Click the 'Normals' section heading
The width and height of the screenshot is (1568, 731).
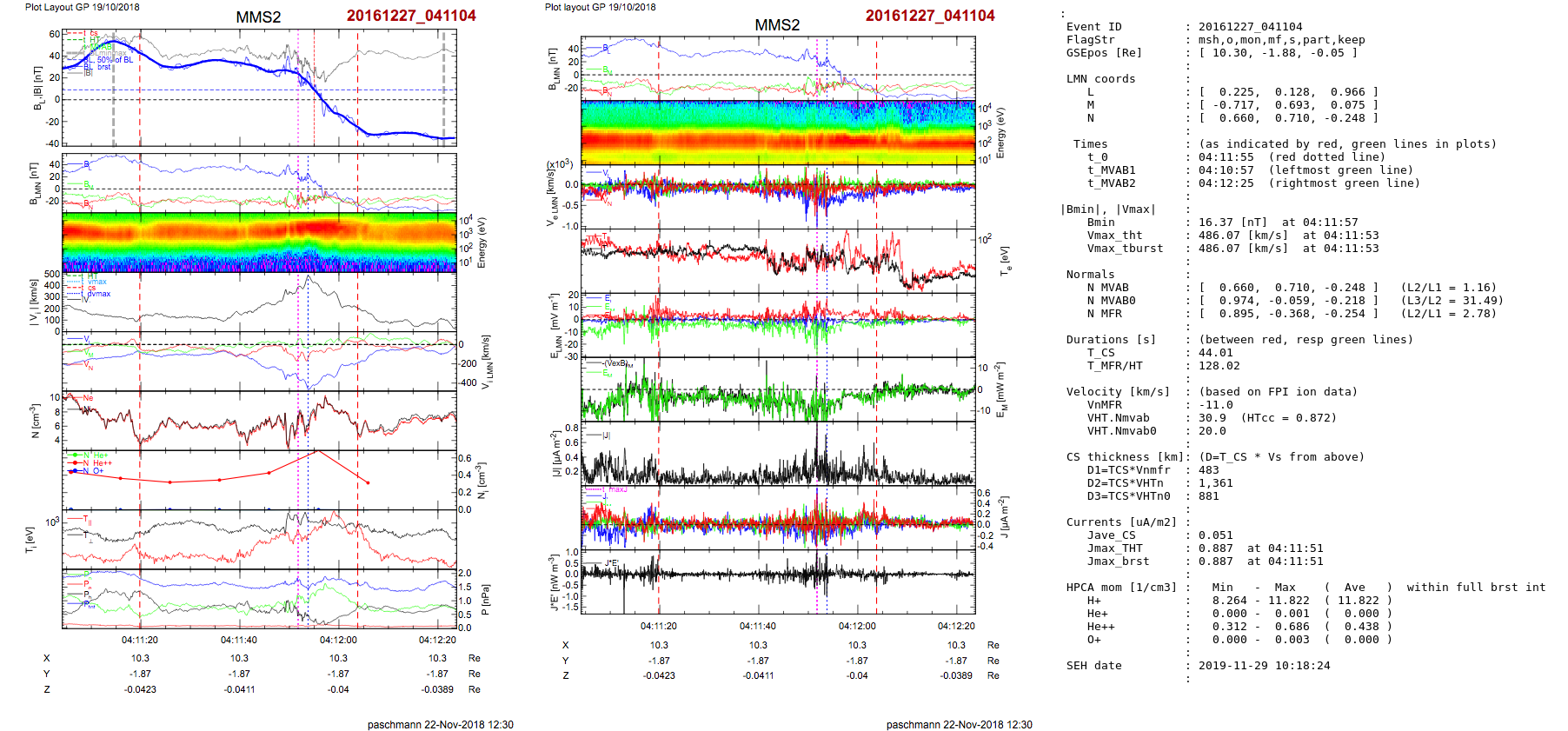tap(1090, 275)
